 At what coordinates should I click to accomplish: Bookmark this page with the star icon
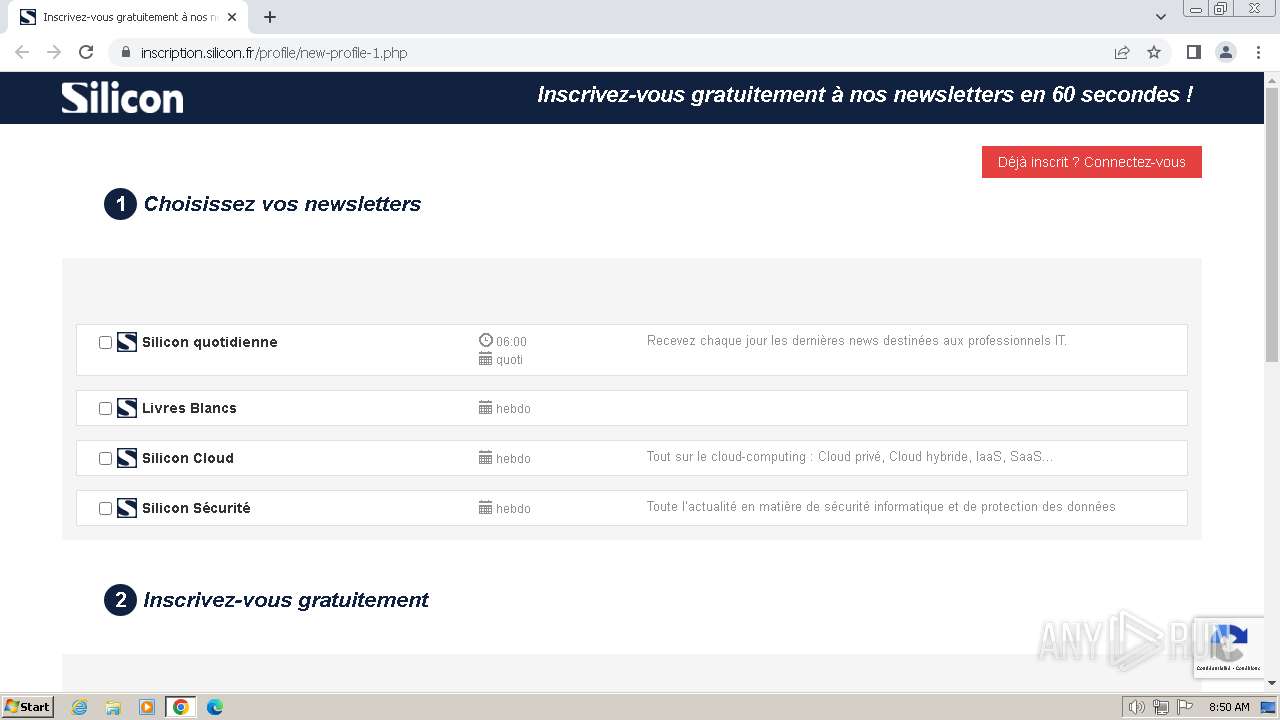(1154, 52)
